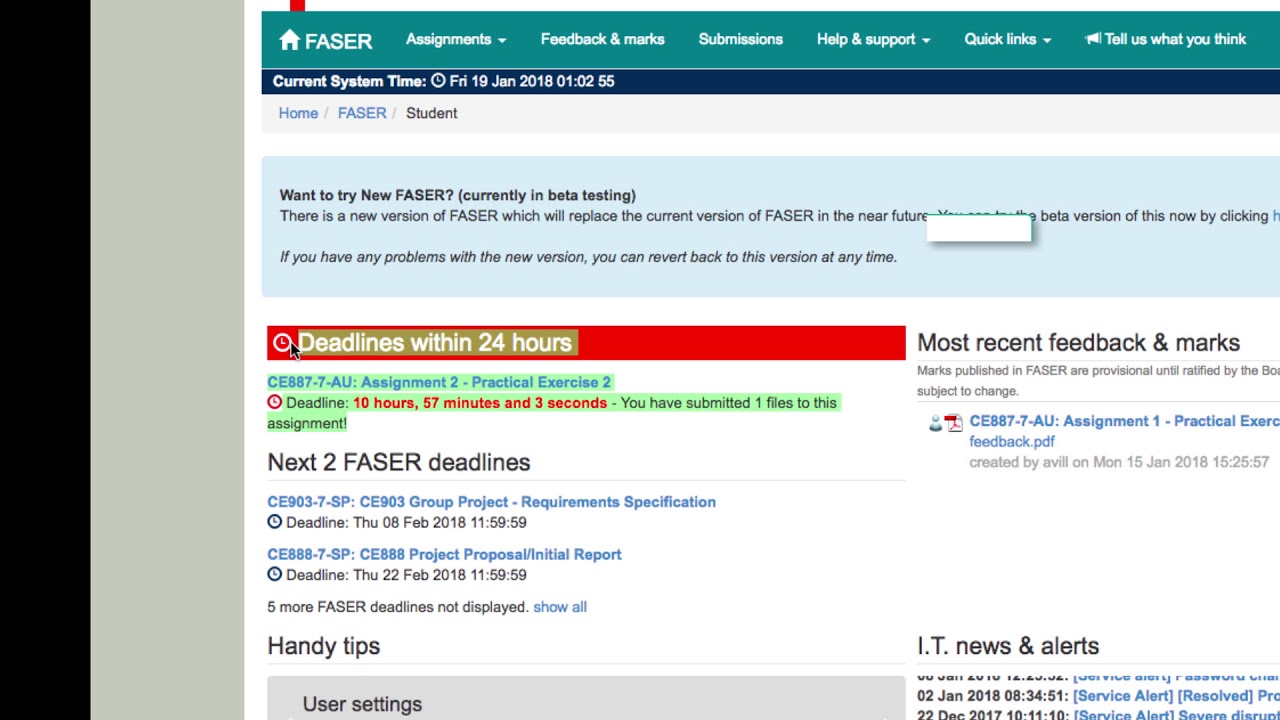This screenshot has width=1280, height=720.
Task: Click the 10 hours, 57 minutes countdown text
Action: pos(480,403)
